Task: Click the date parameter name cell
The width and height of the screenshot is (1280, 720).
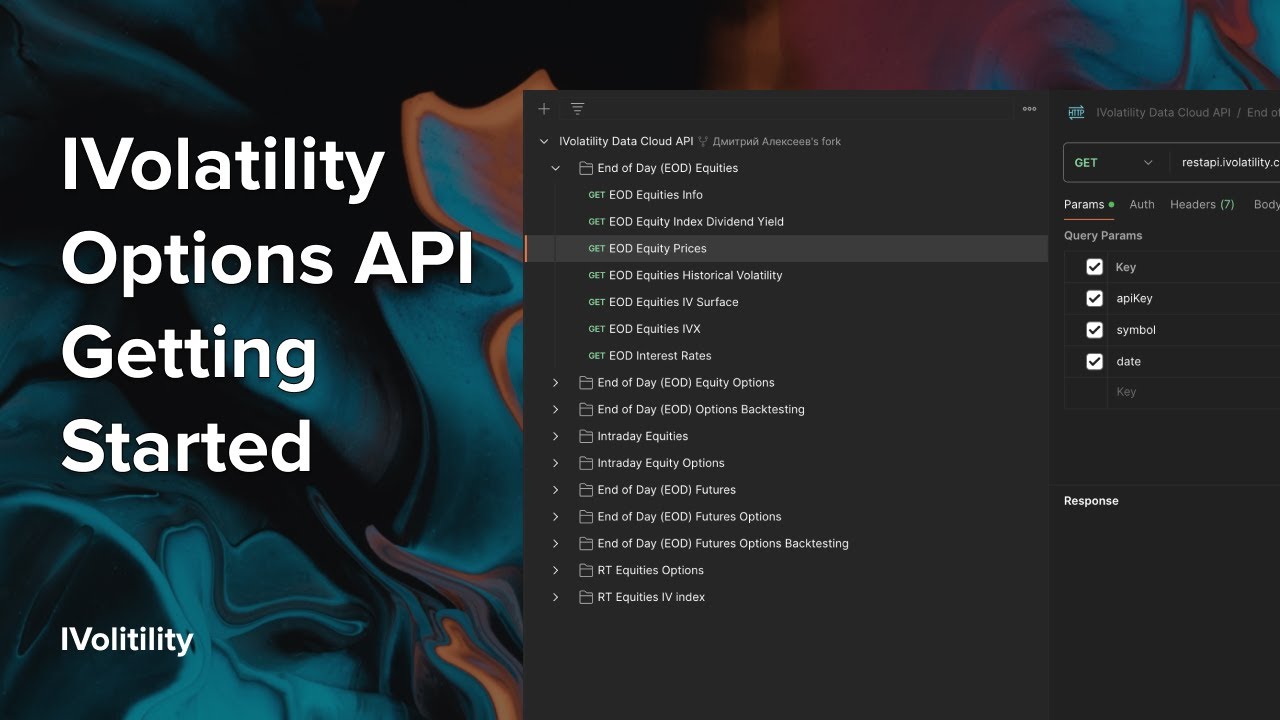Action: pos(1194,361)
